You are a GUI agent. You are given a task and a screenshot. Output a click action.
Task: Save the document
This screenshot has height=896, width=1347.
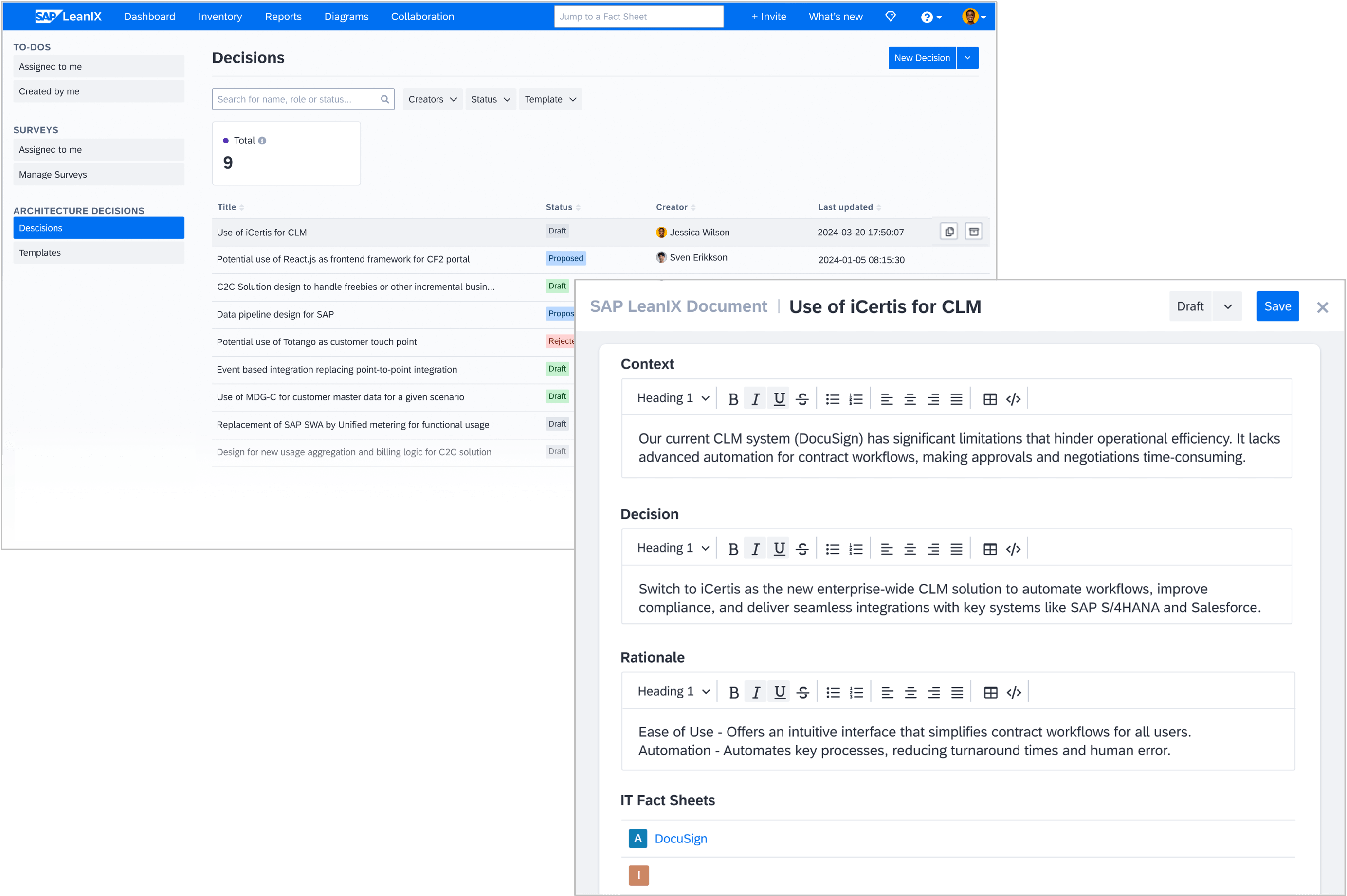point(1277,306)
